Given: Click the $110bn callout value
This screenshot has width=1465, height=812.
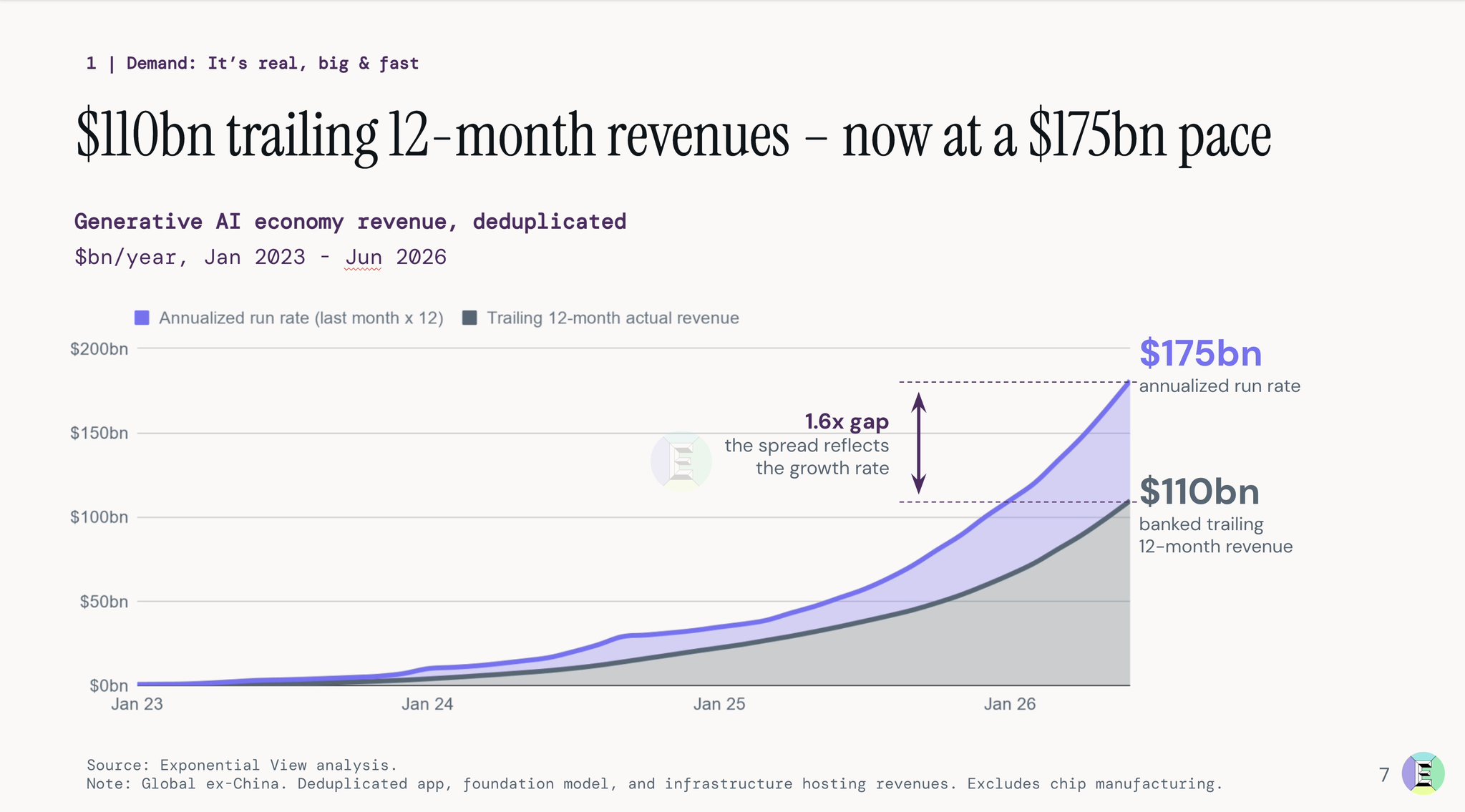Looking at the screenshot, I should (x=1199, y=491).
